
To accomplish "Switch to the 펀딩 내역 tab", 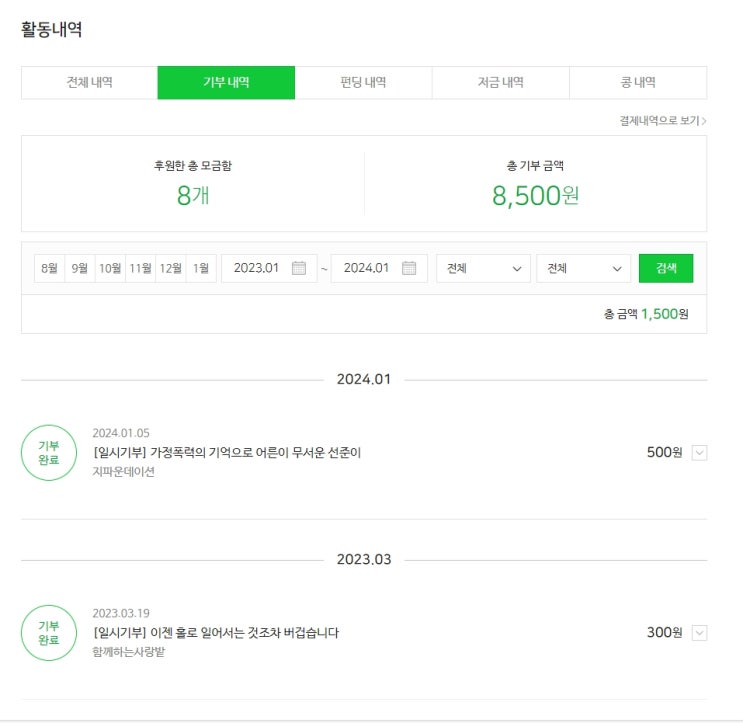I will (x=363, y=83).
